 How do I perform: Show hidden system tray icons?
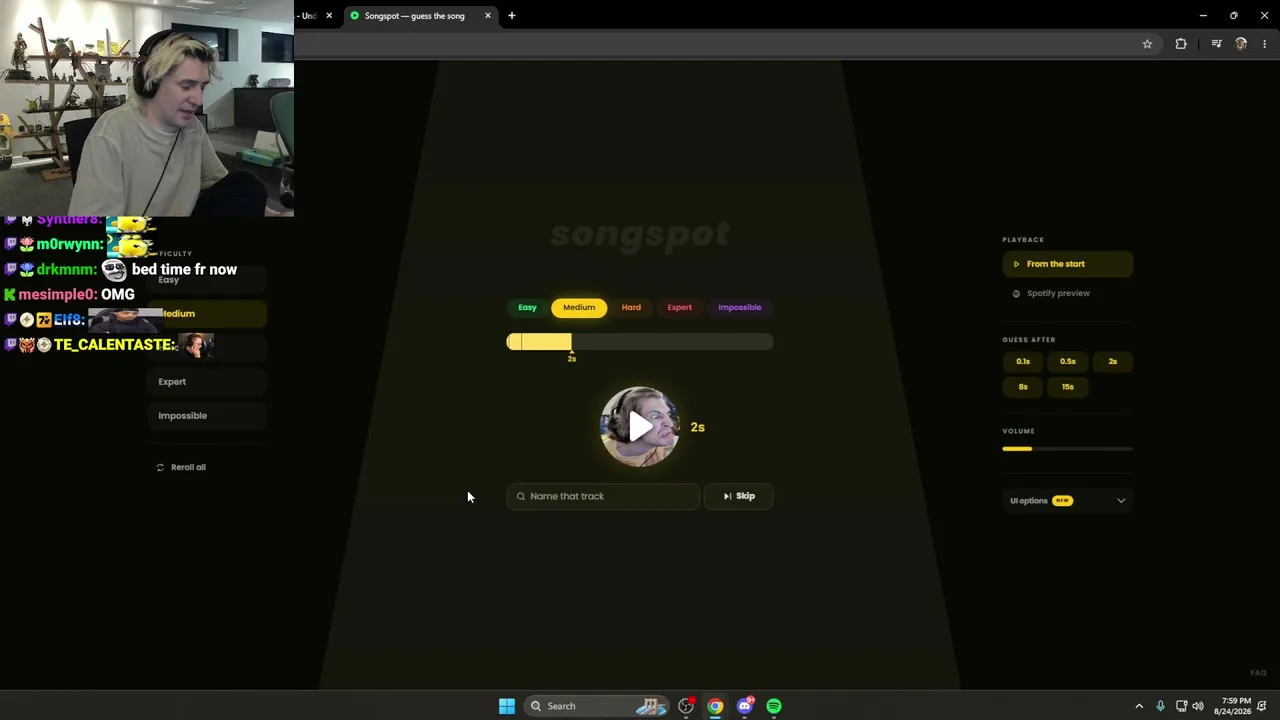1138,706
